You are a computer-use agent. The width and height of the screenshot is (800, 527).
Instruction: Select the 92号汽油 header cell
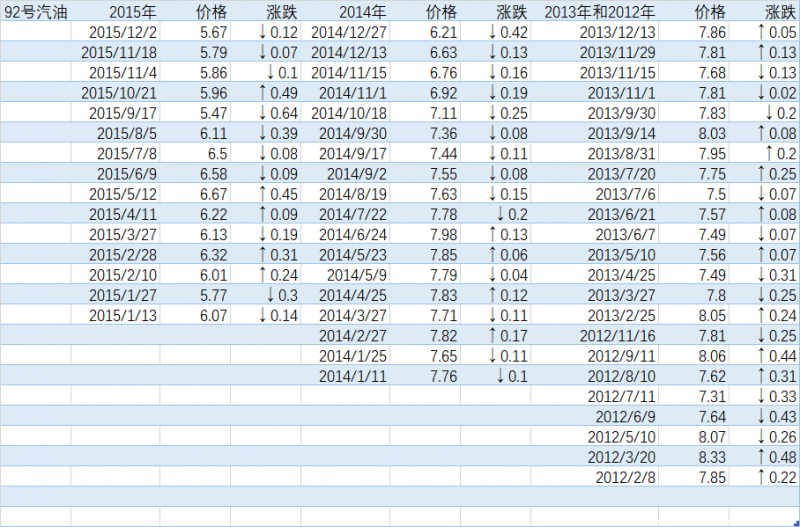point(36,12)
